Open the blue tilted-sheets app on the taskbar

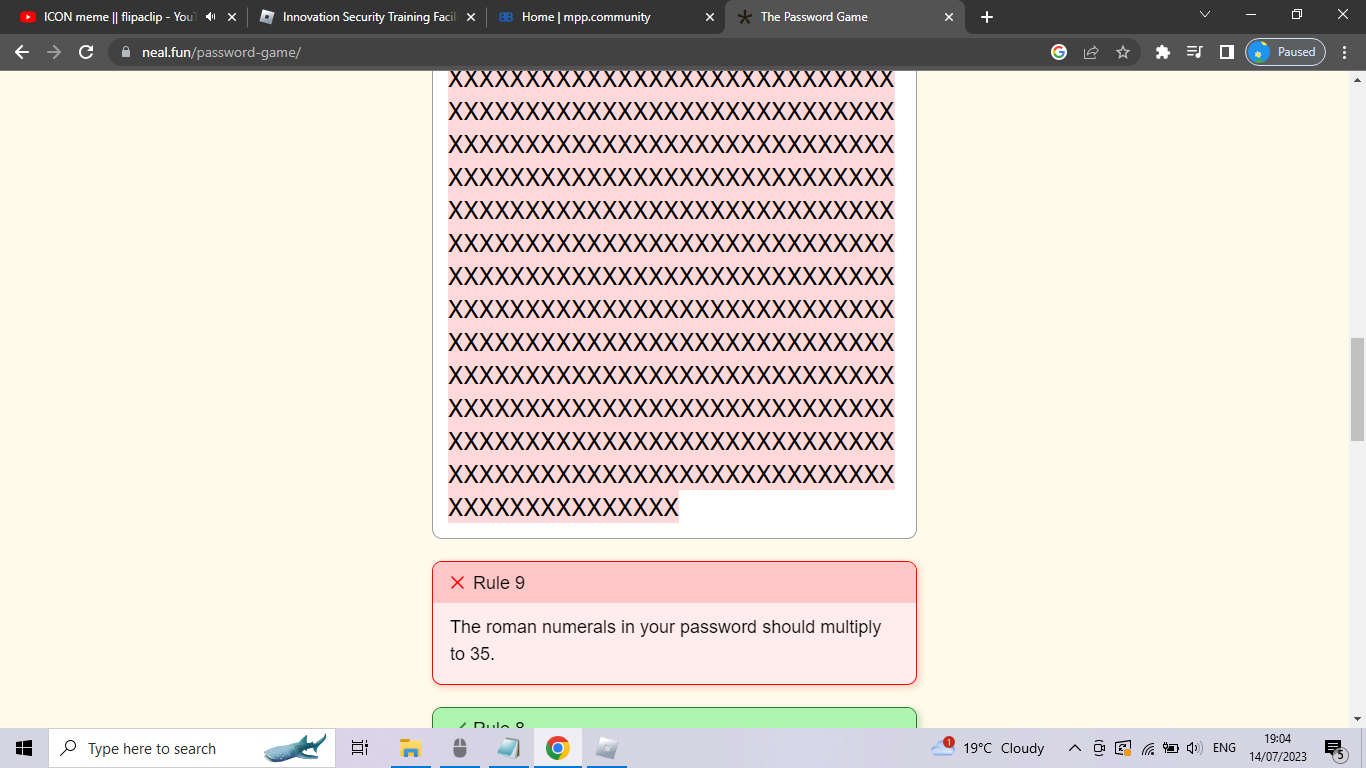(x=508, y=748)
